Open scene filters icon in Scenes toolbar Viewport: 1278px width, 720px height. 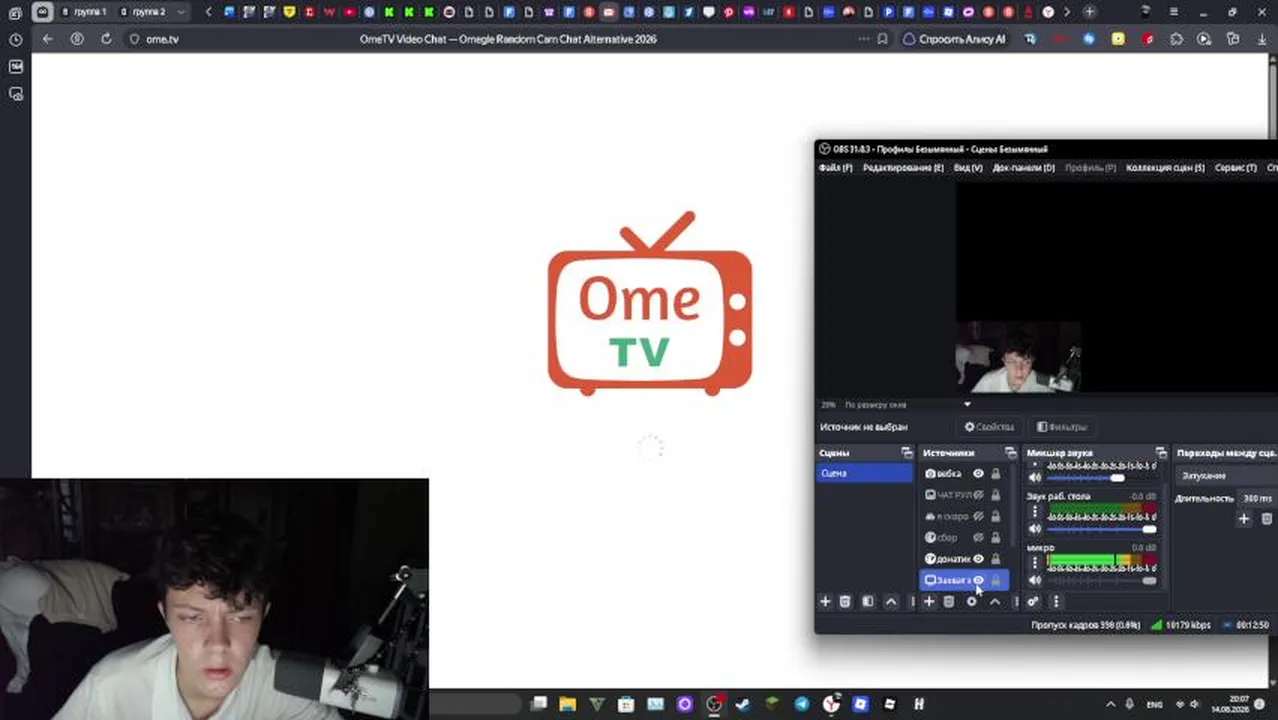click(868, 601)
